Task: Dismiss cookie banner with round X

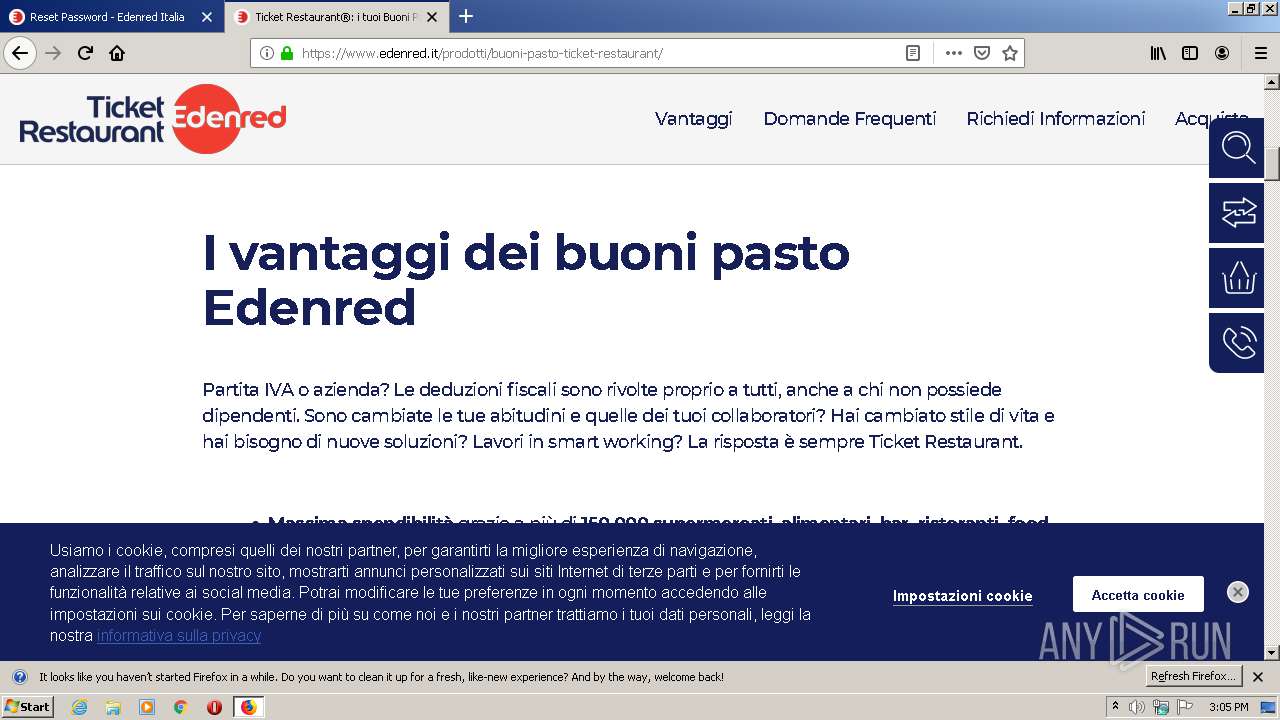Action: point(1238,592)
